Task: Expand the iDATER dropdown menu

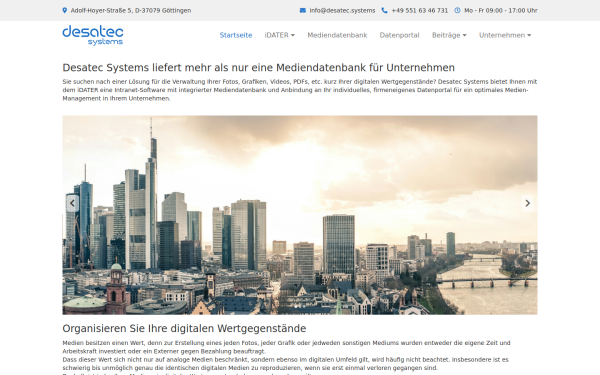Action: (x=280, y=35)
